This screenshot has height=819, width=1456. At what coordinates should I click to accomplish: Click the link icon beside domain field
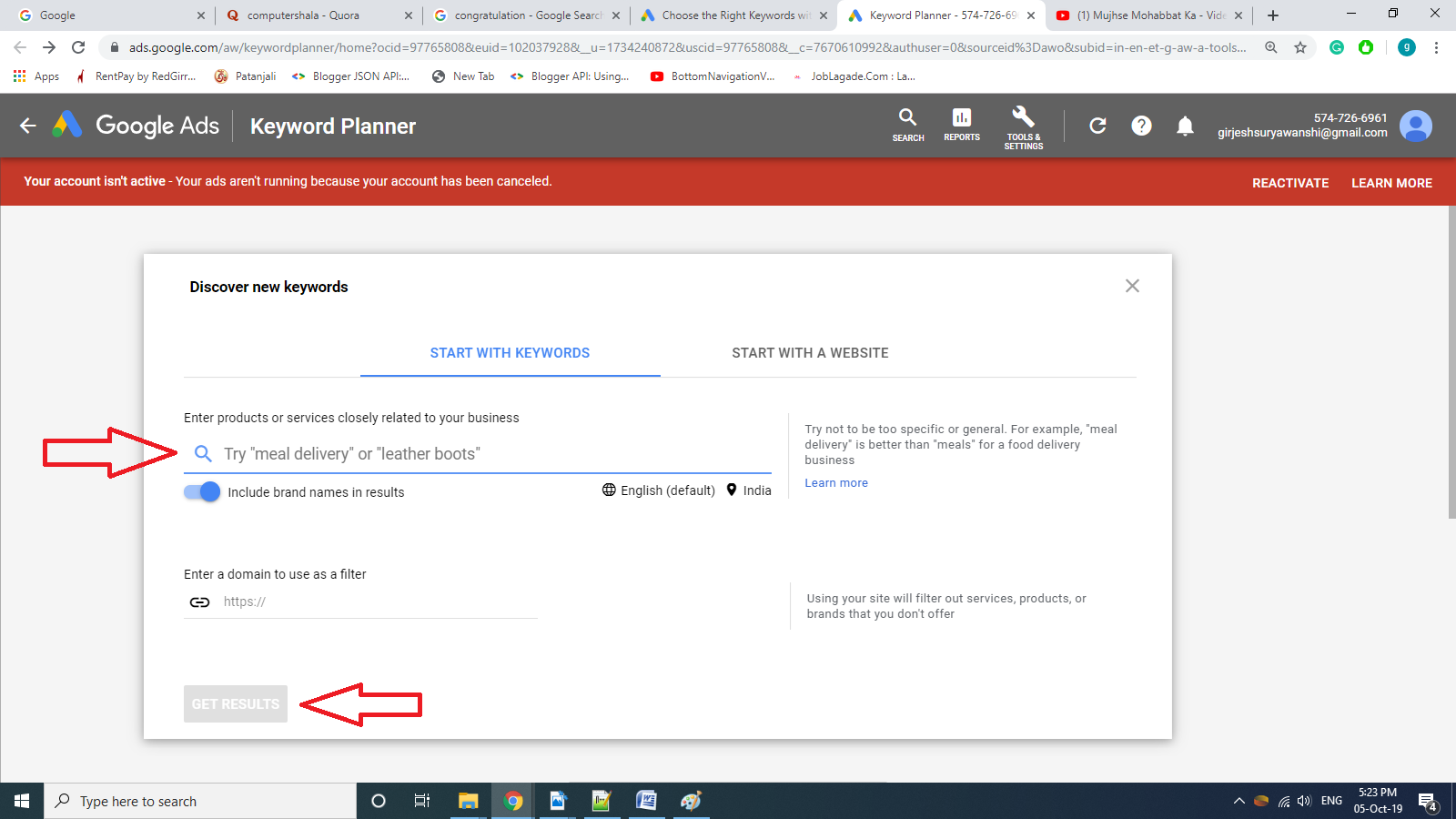[199, 602]
